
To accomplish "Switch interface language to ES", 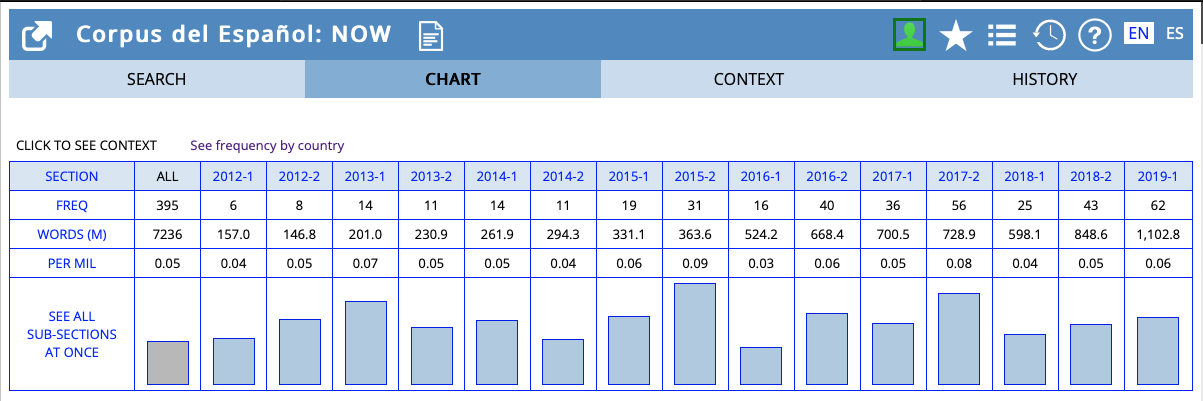I will pos(1175,34).
